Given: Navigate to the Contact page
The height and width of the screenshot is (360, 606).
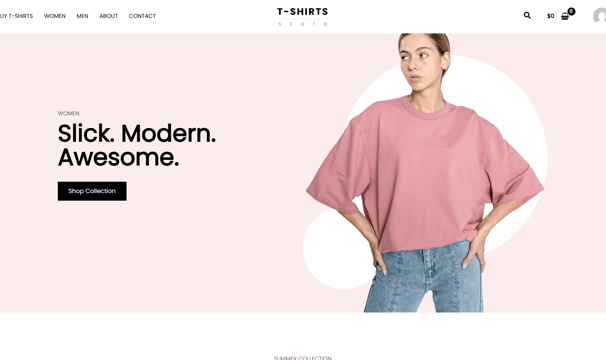Looking at the screenshot, I should pyautogui.click(x=142, y=16).
